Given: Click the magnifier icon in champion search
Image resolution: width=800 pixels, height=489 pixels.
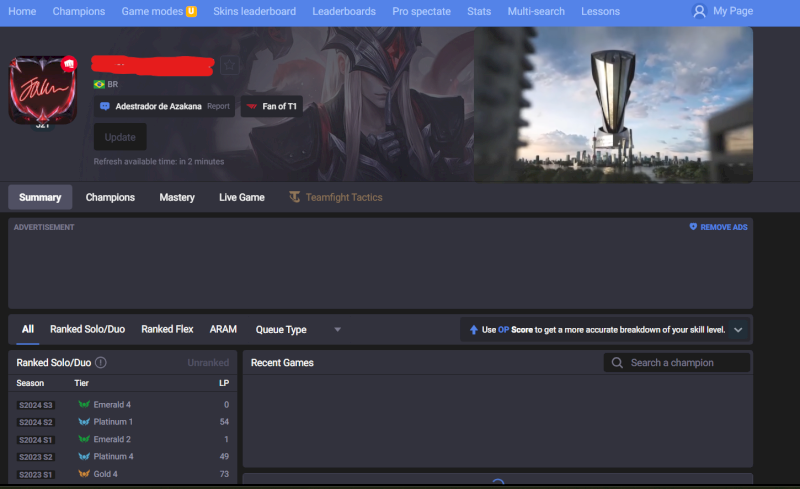Looking at the screenshot, I should tap(617, 362).
